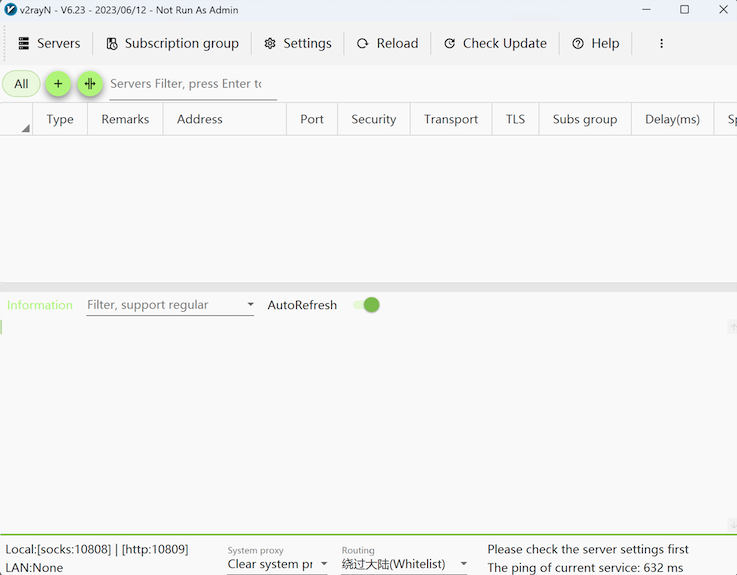Click the select-all corner of the server table

tap(16, 119)
